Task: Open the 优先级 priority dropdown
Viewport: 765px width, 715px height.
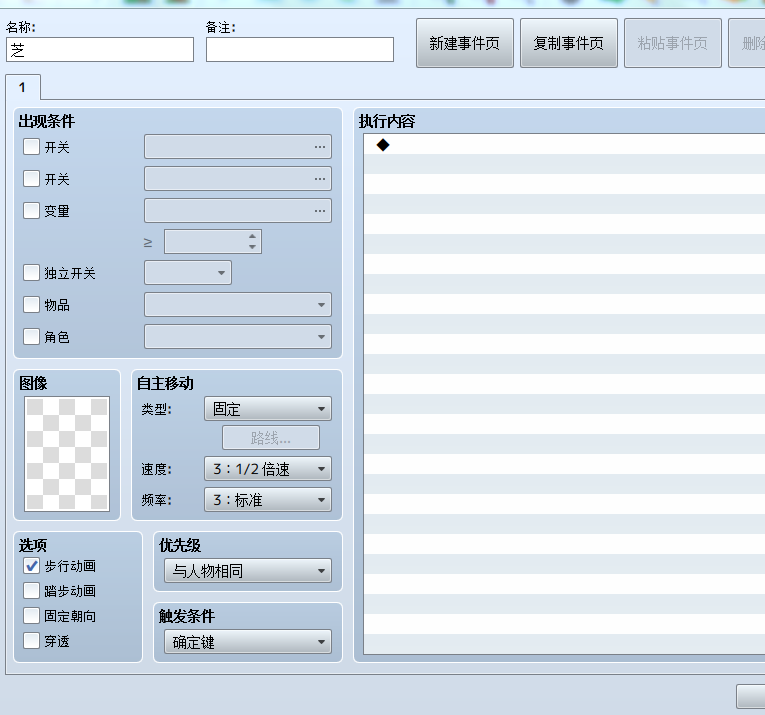Action: 248,571
